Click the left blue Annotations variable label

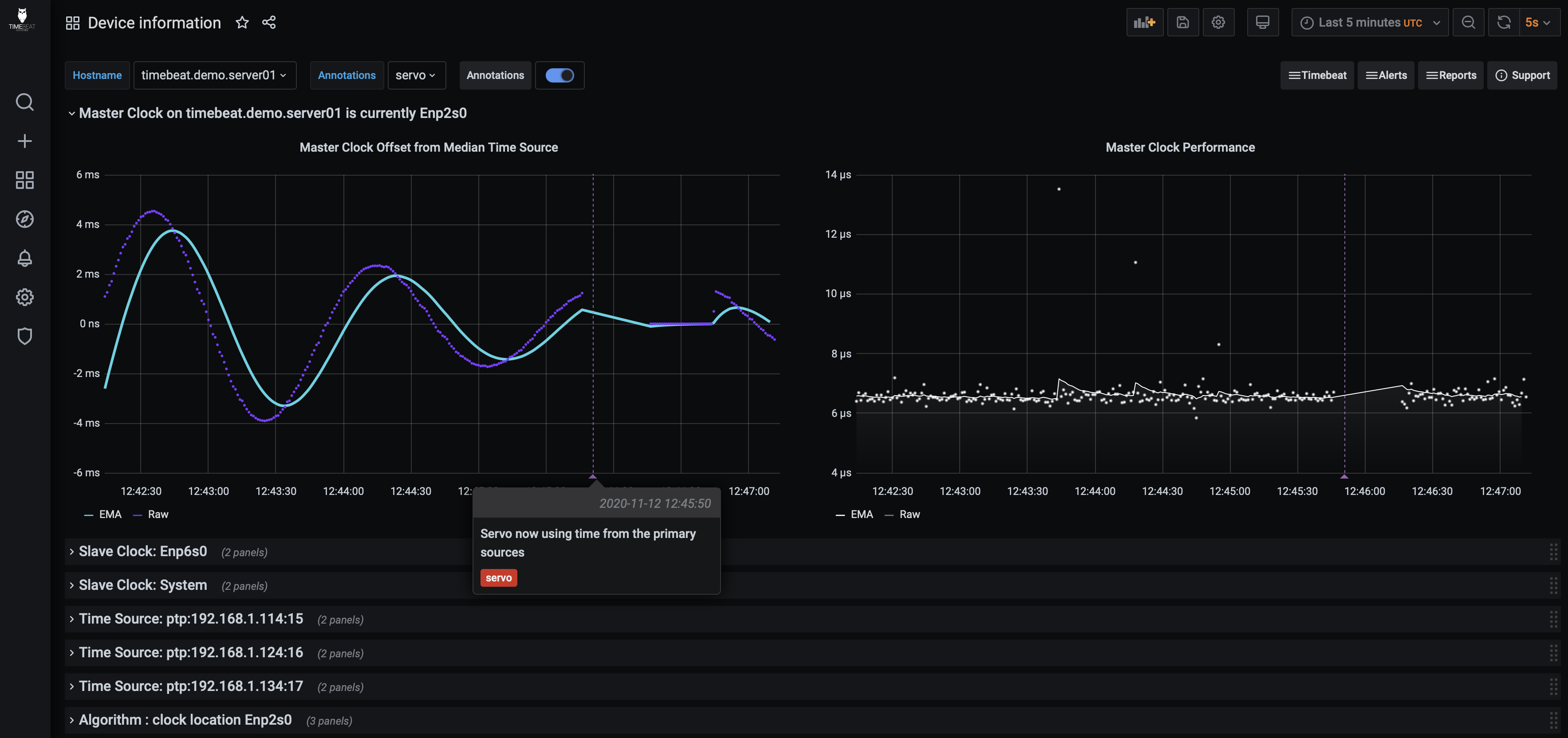347,75
